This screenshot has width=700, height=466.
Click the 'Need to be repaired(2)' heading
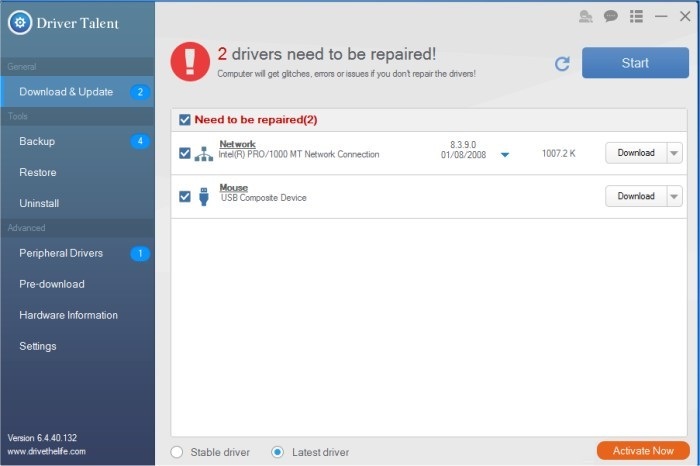256,120
